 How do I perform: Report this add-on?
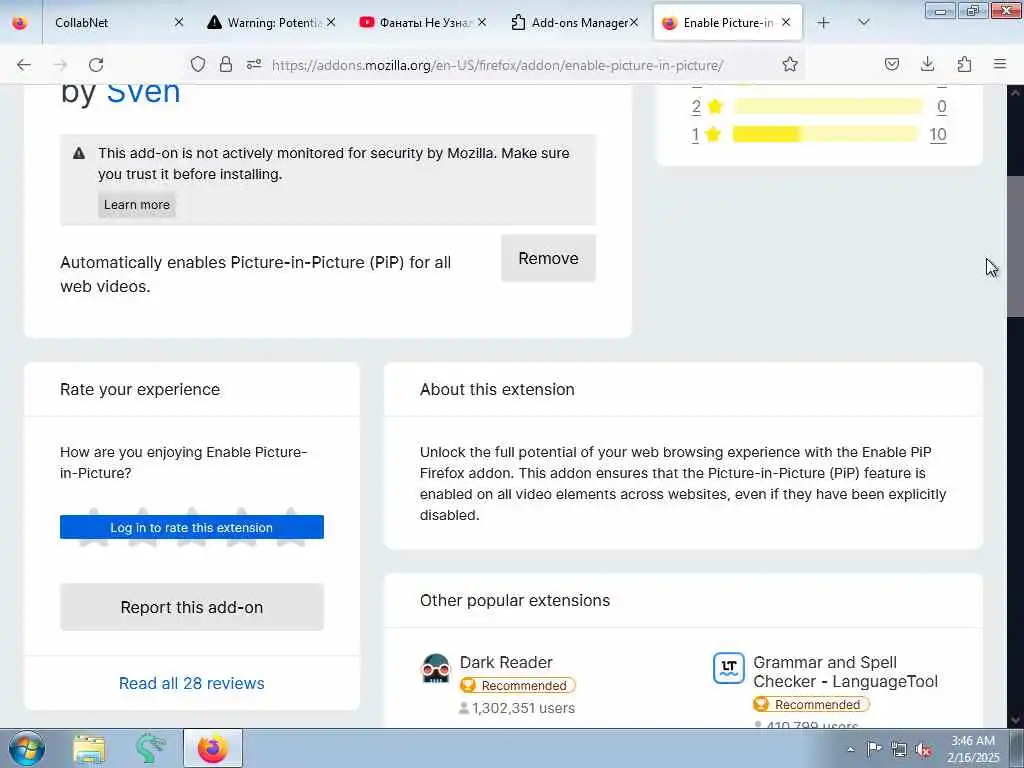[x=191, y=607]
